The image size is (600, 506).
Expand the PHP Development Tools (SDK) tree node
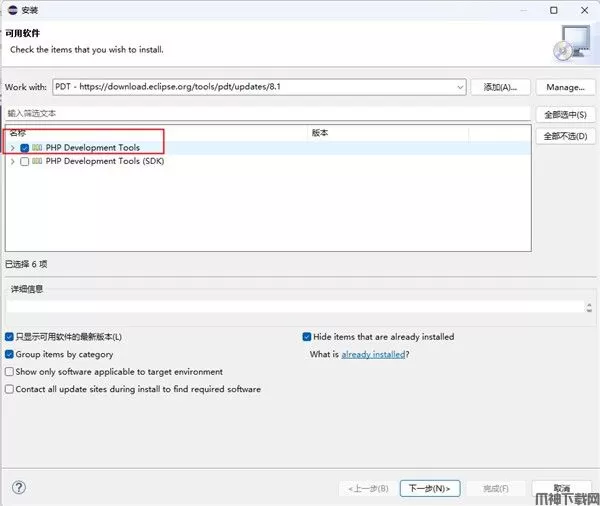[13, 162]
